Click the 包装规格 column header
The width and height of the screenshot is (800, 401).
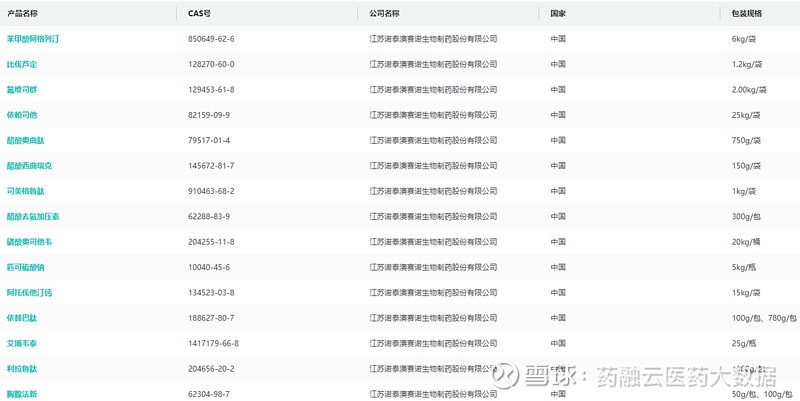click(747, 14)
